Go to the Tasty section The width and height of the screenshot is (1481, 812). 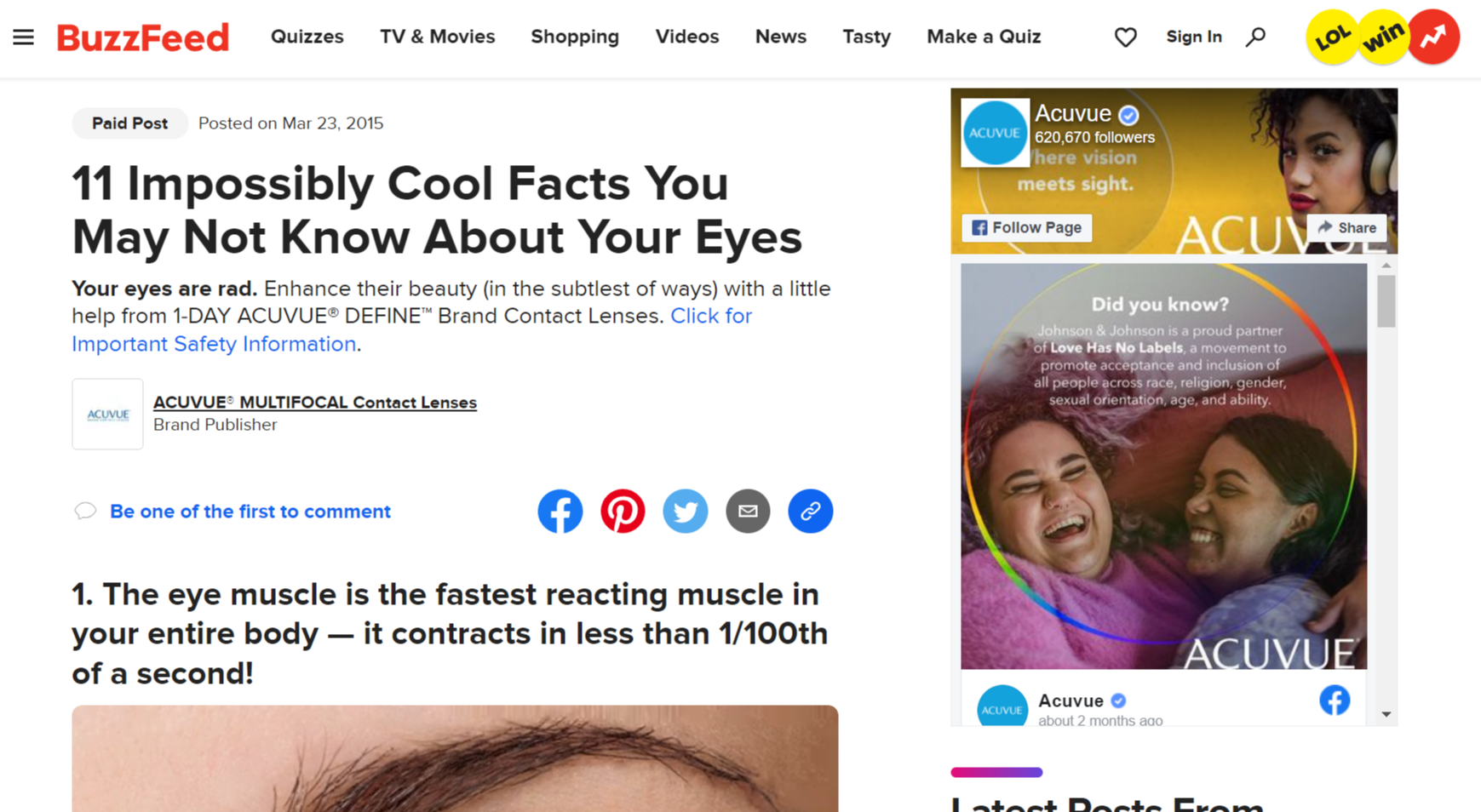(866, 37)
